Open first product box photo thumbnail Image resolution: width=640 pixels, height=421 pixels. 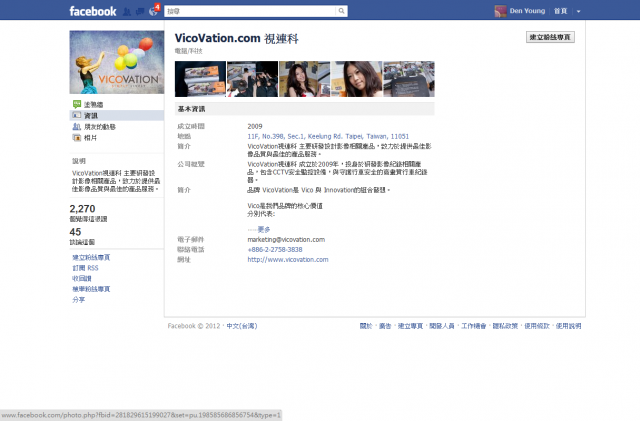pyautogui.click(x=200, y=79)
